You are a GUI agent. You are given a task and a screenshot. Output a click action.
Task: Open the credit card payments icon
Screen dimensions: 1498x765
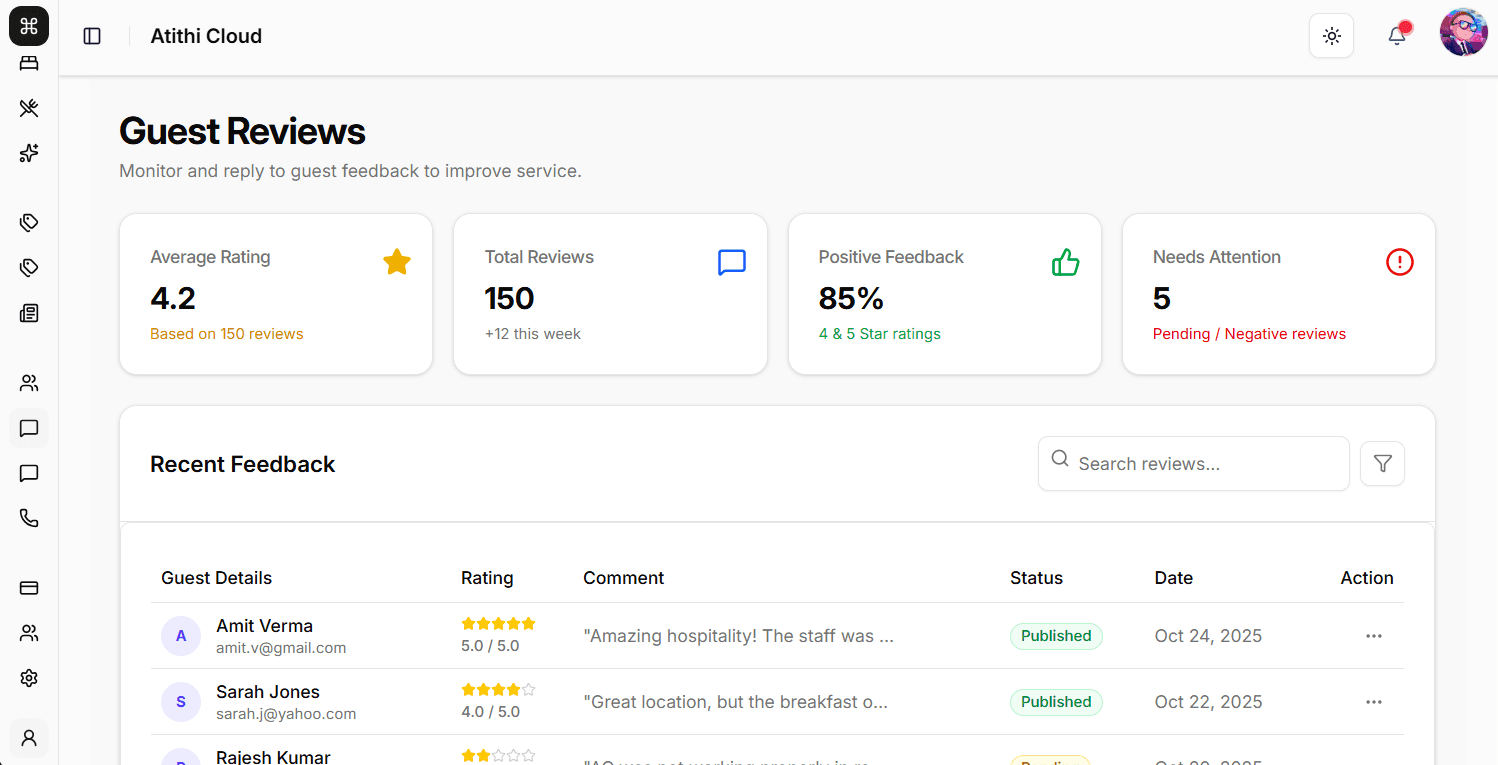point(29,588)
